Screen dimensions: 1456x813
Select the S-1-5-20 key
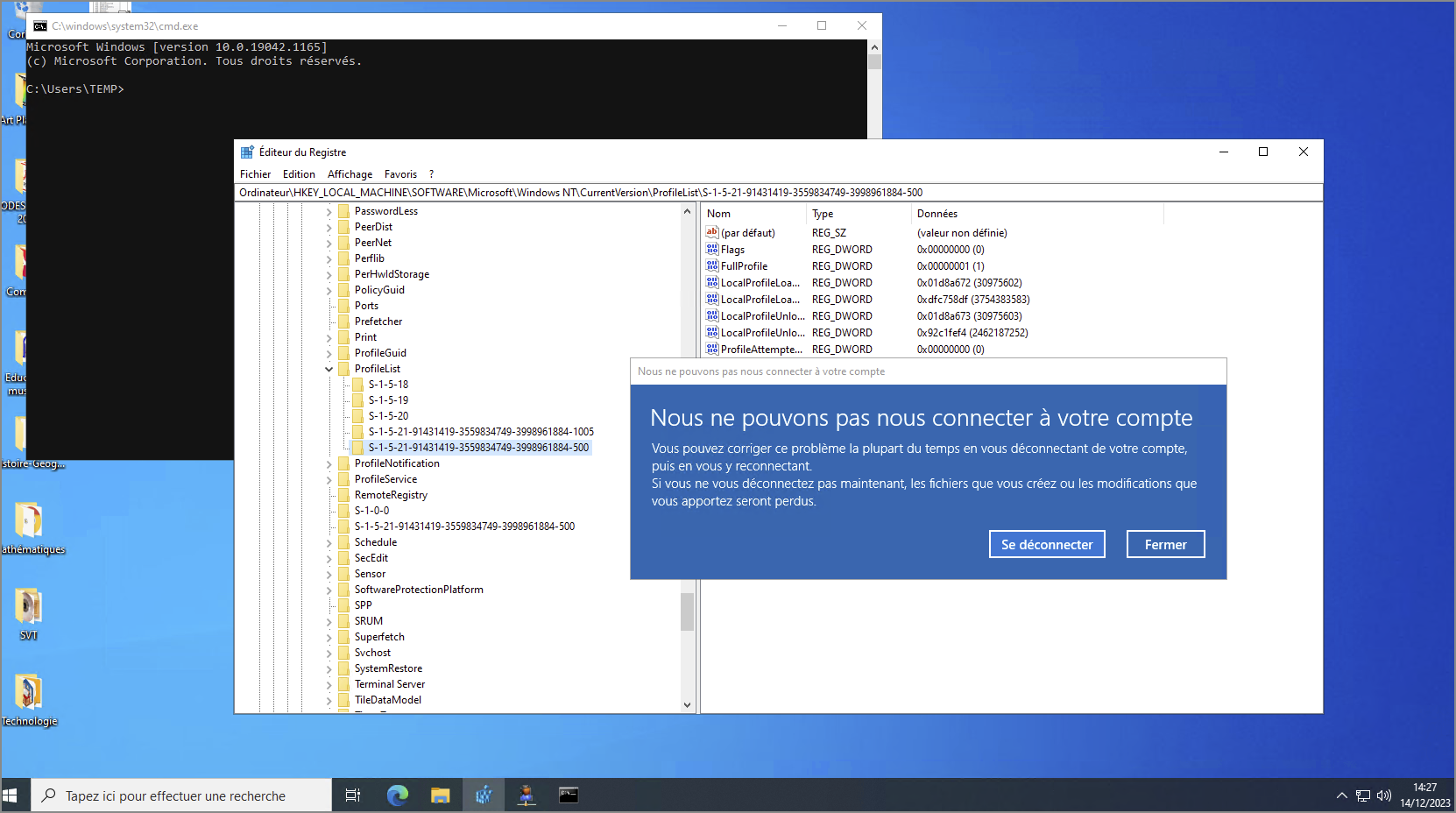pyautogui.click(x=388, y=416)
